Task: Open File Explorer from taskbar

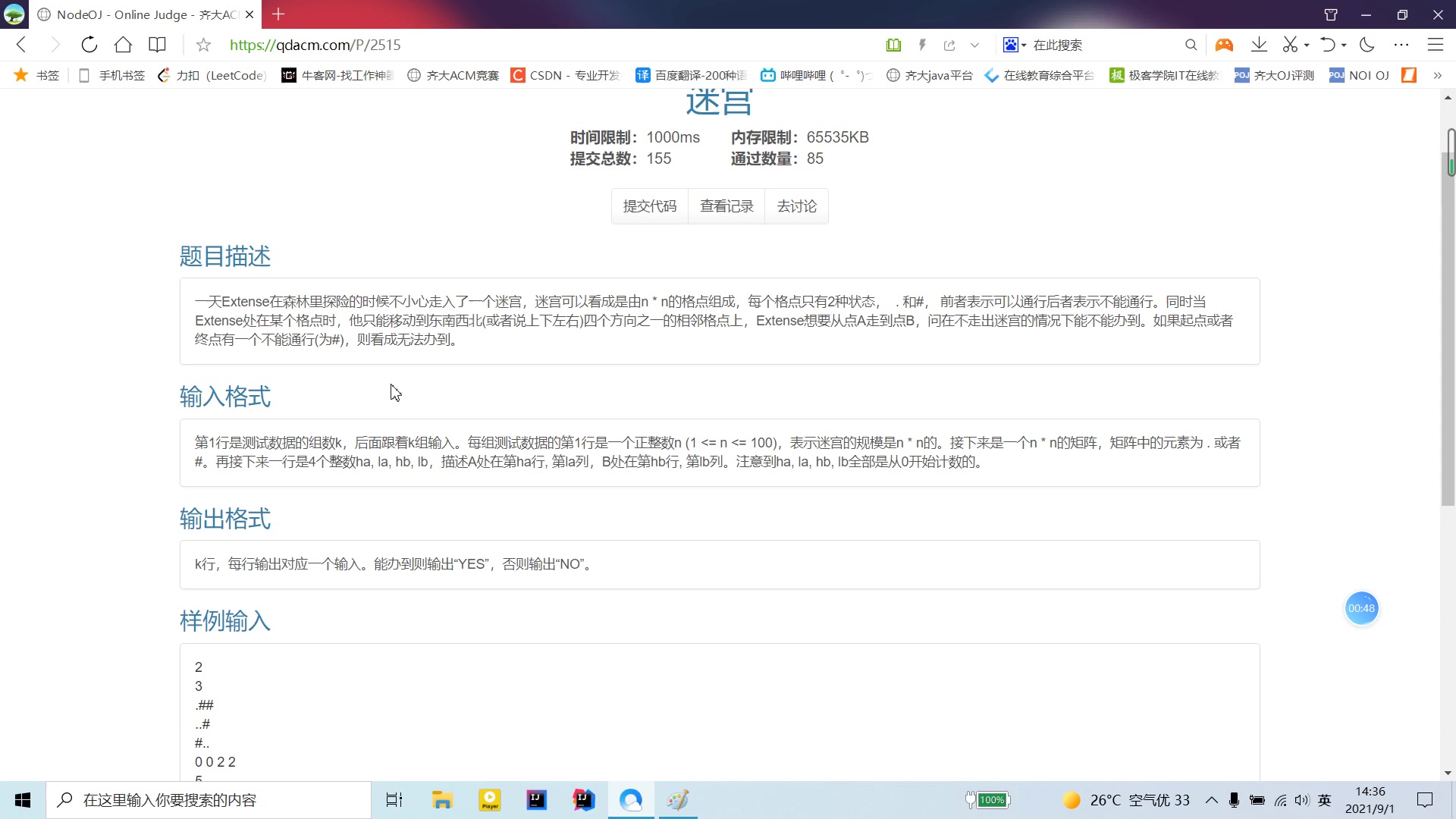Action: click(442, 800)
